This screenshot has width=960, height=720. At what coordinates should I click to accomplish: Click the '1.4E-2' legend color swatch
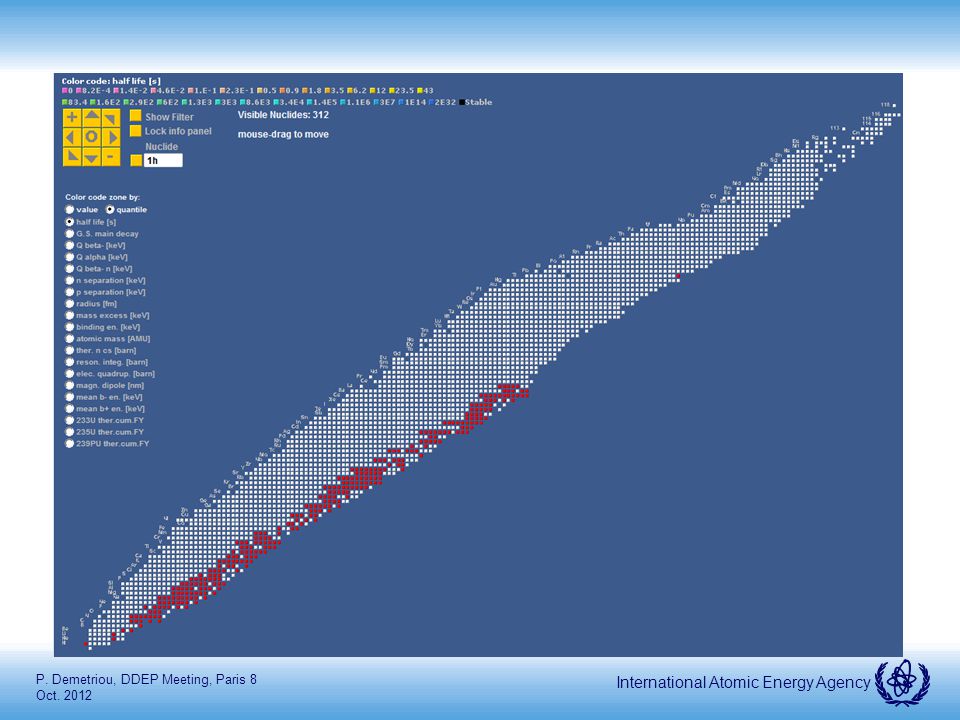click(x=116, y=91)
